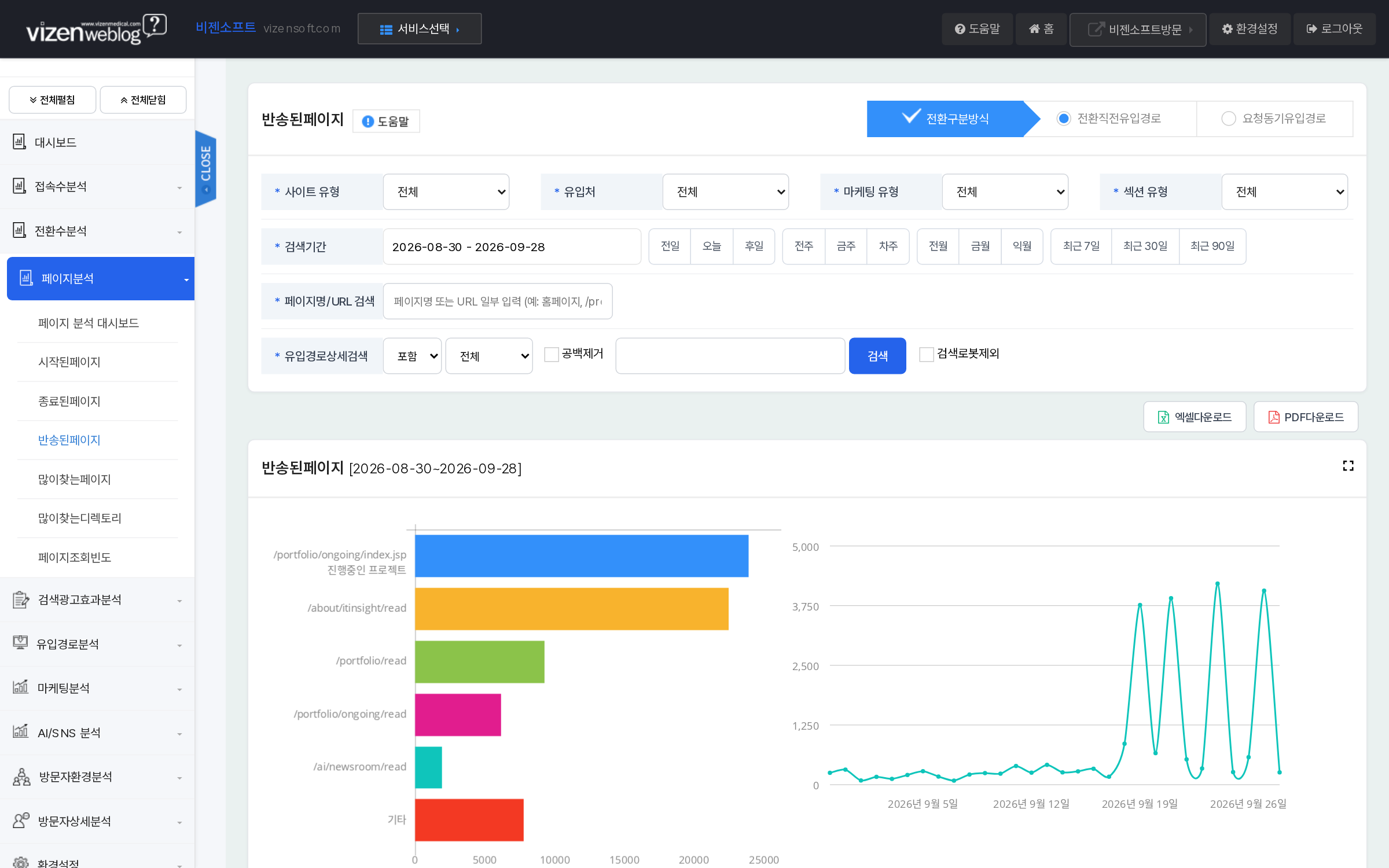Open 많이찾는페이지 in the sidebar
1389x868 pixels.
[x=74, y=479]
